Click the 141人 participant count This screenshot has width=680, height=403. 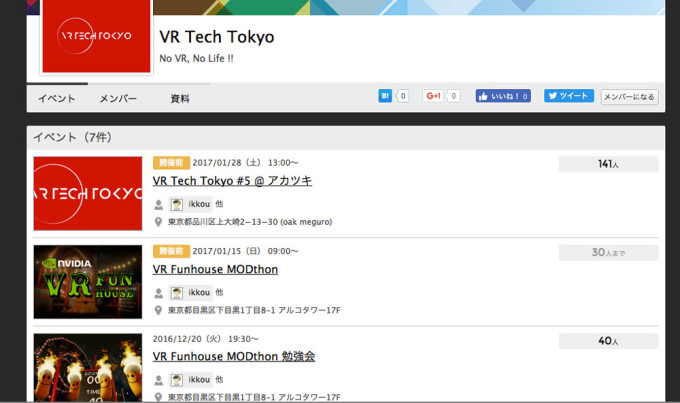click(x=608, y=164)
